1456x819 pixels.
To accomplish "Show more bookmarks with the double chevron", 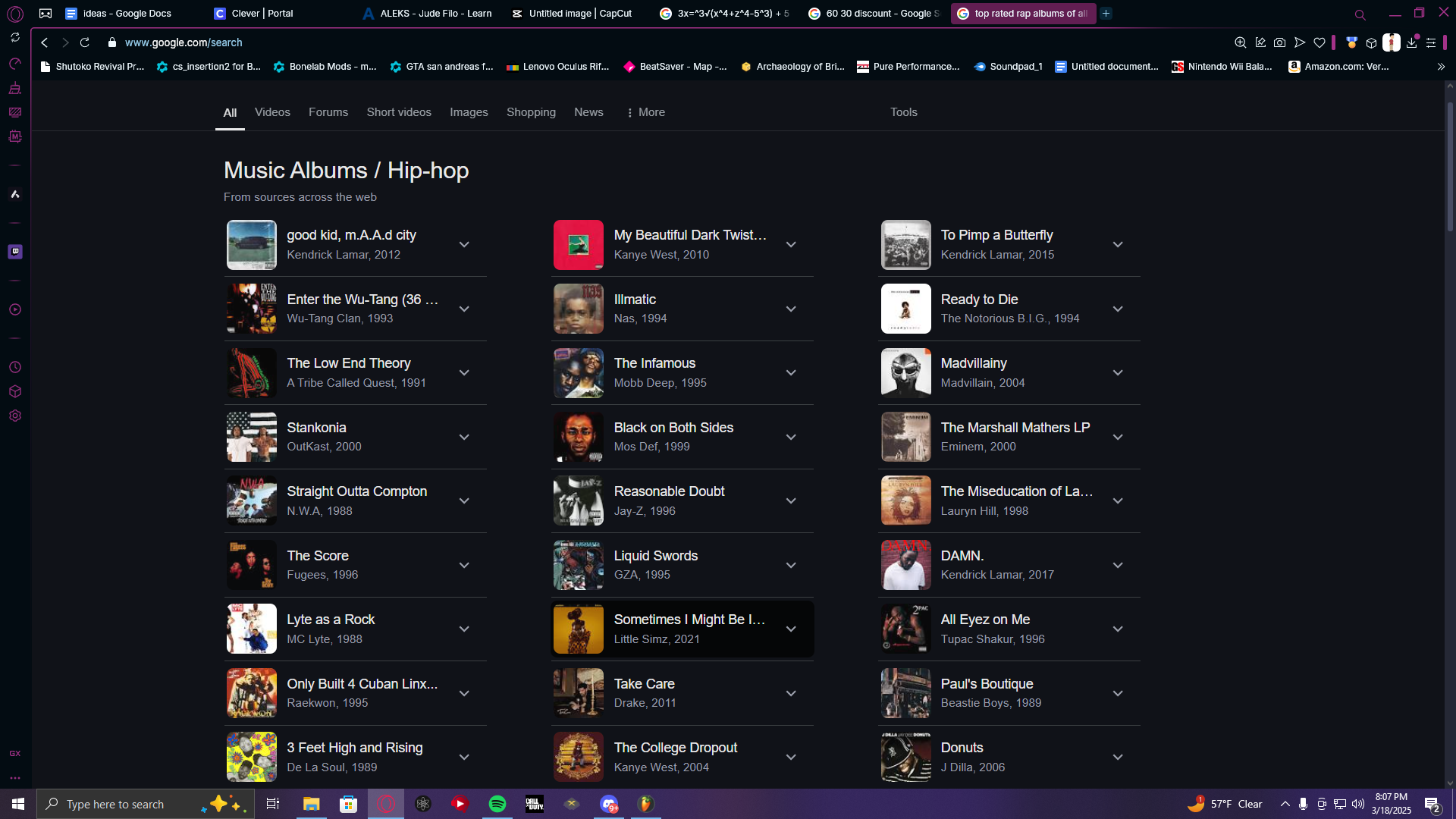I will [x=1441, y=67].
